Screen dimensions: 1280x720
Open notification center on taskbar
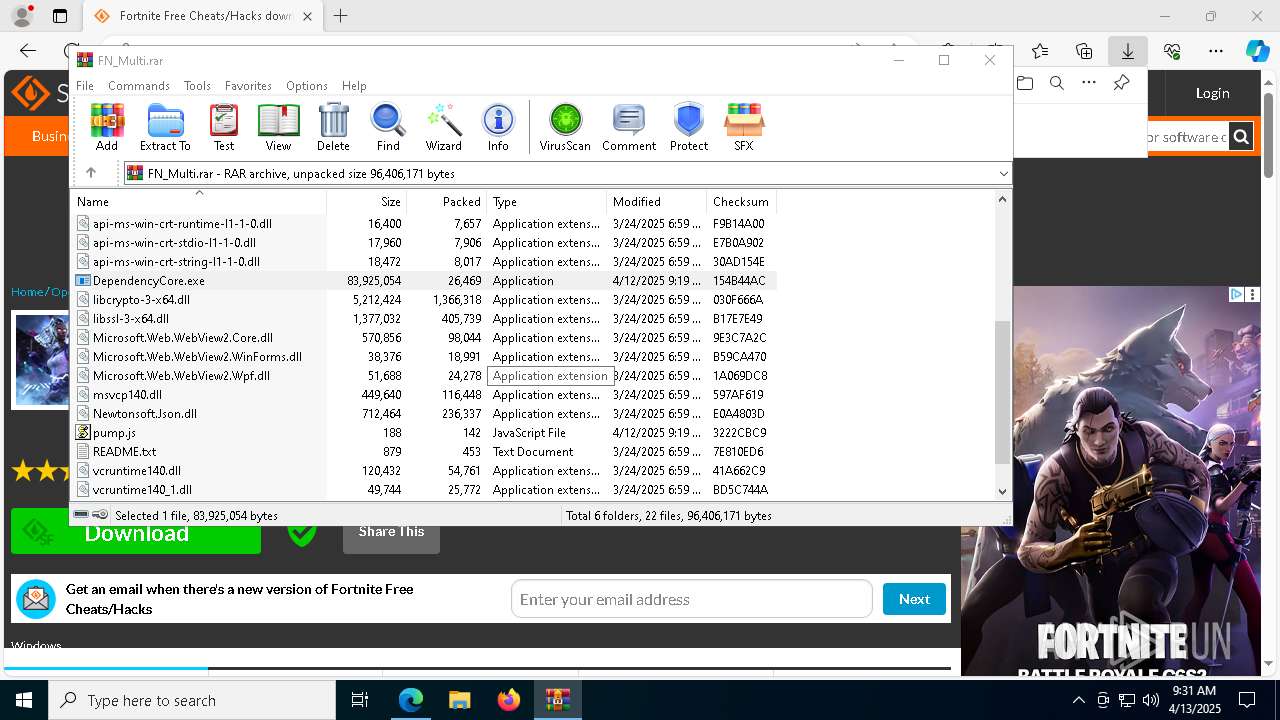coord(1247,700)
